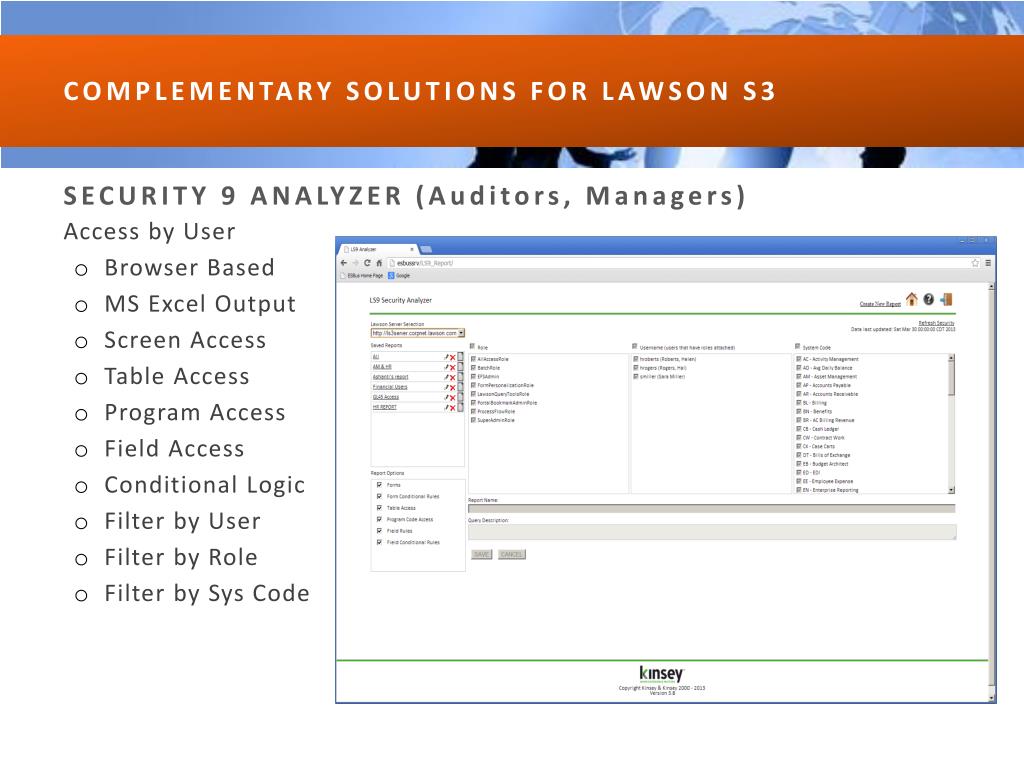Click the Query Description text area
Viewport: 1024px width, 768px height.
(712, 532)
